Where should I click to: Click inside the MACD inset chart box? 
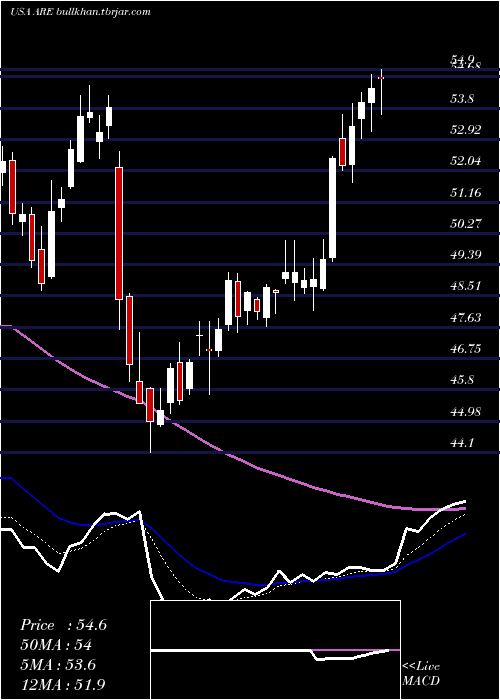[275, 650]
